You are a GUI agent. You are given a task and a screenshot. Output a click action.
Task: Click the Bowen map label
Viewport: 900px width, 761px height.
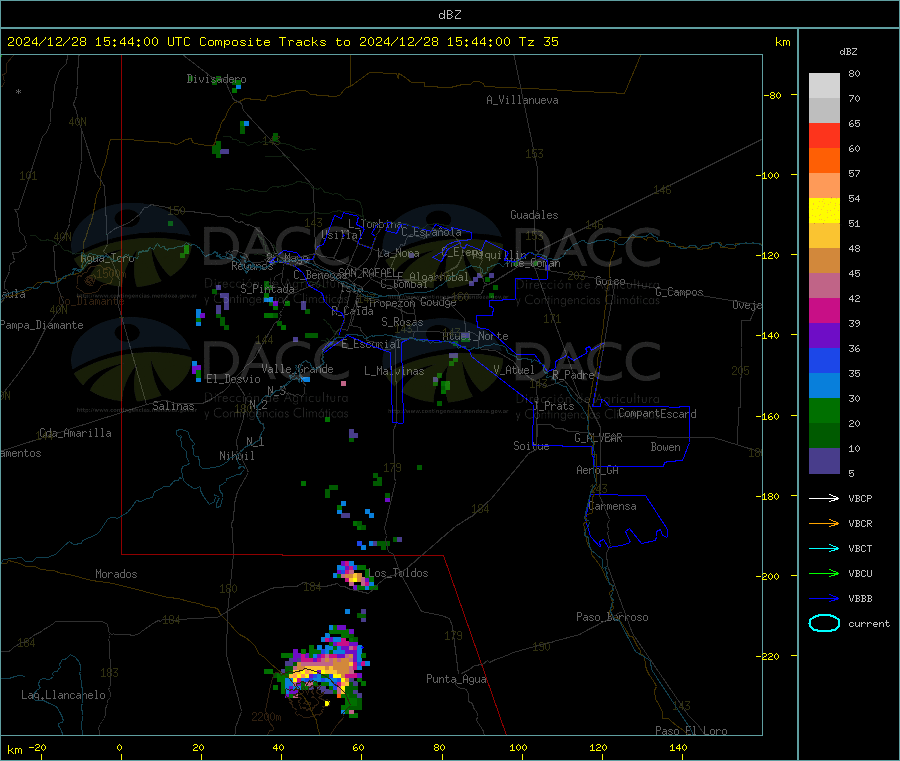[665, 447]
